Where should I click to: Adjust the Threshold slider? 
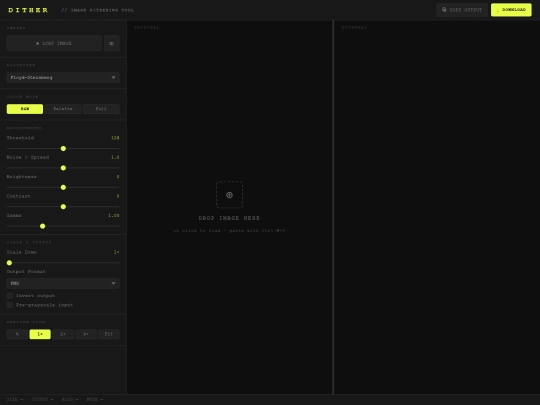[x=63, y=148]
